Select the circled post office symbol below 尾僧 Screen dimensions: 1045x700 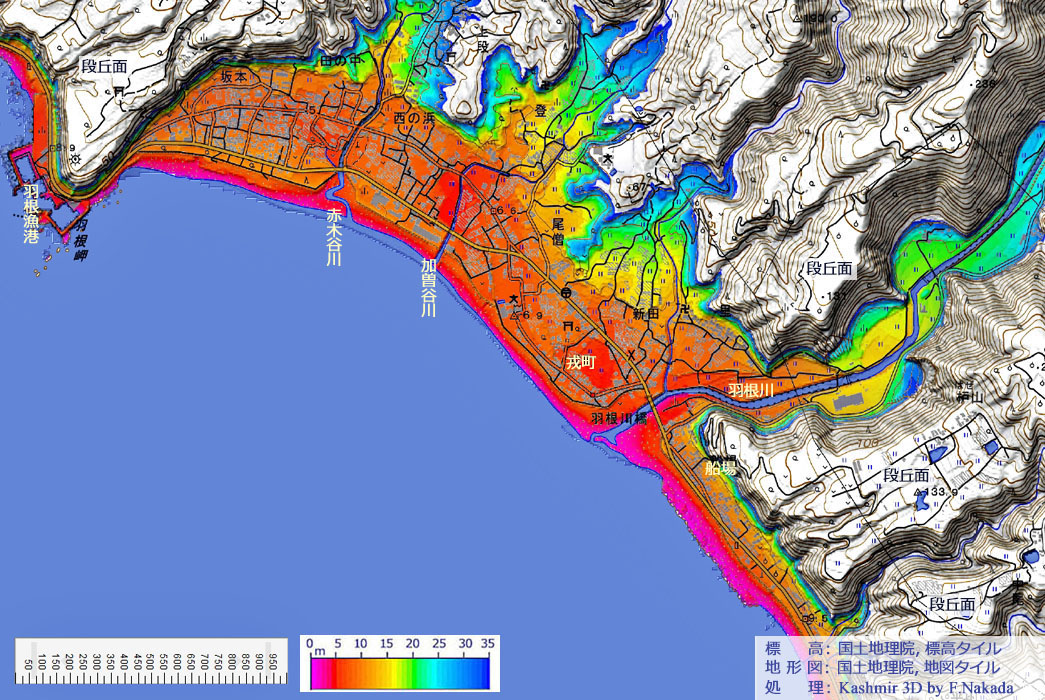pyautogui.click(x=566, y=292)
